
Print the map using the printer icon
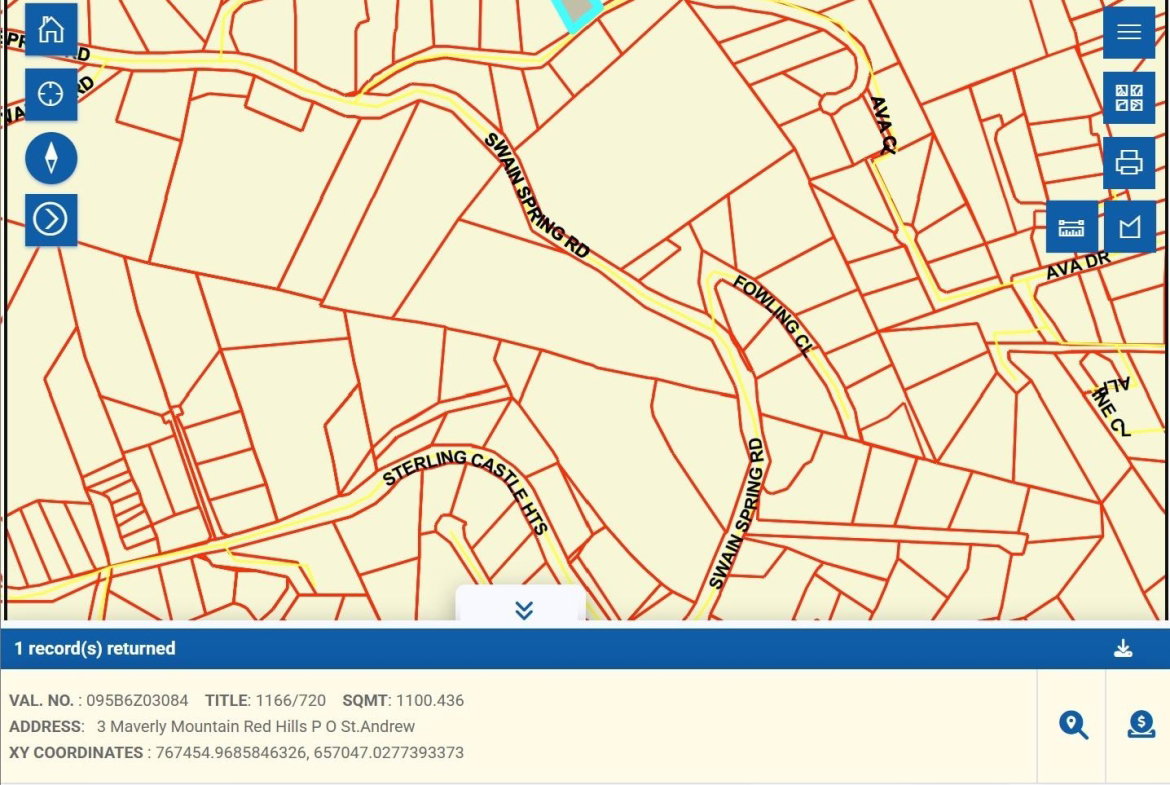point(1129,162)
